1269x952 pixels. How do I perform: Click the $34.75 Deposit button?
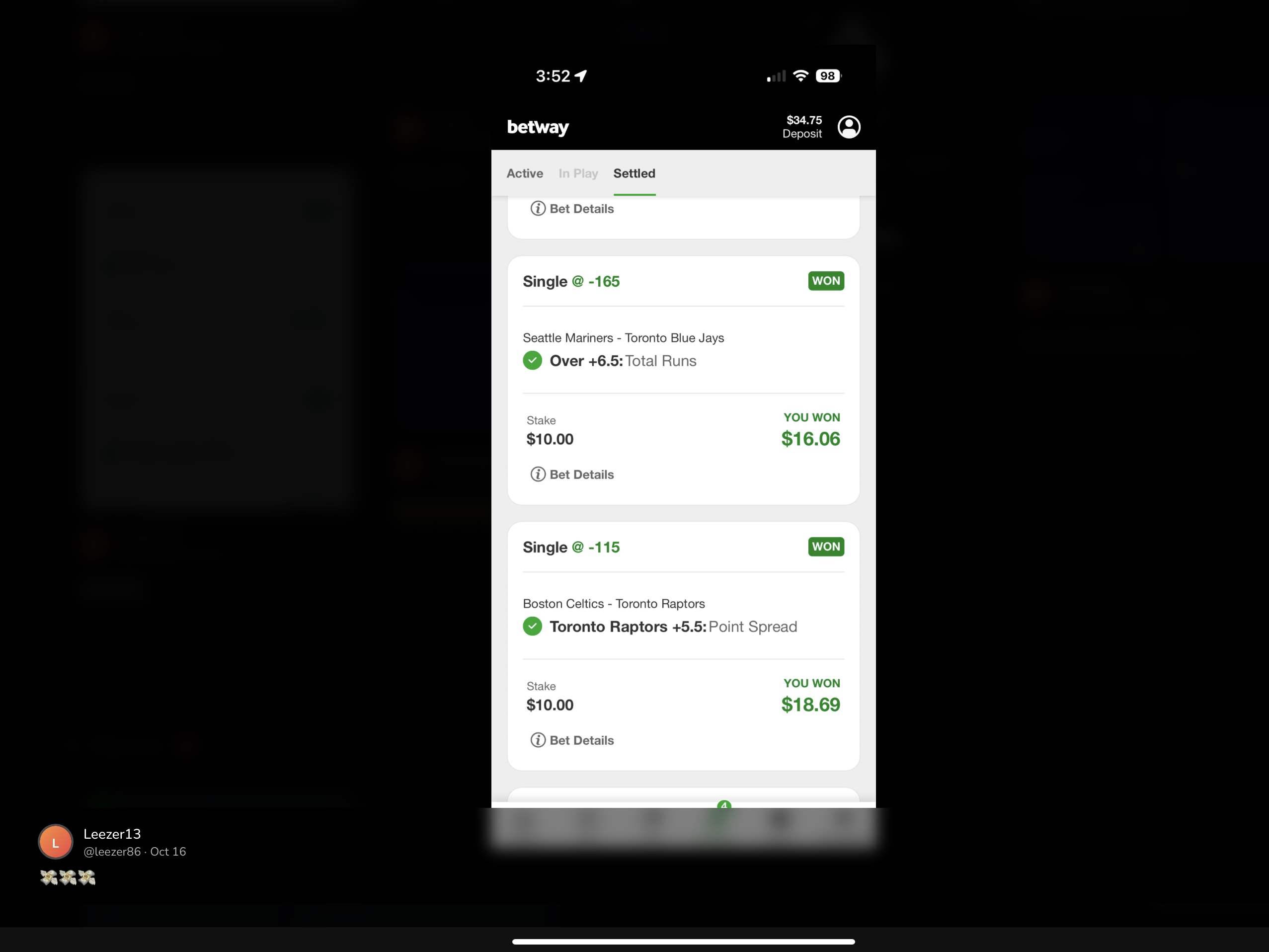(x=802, y=127)
